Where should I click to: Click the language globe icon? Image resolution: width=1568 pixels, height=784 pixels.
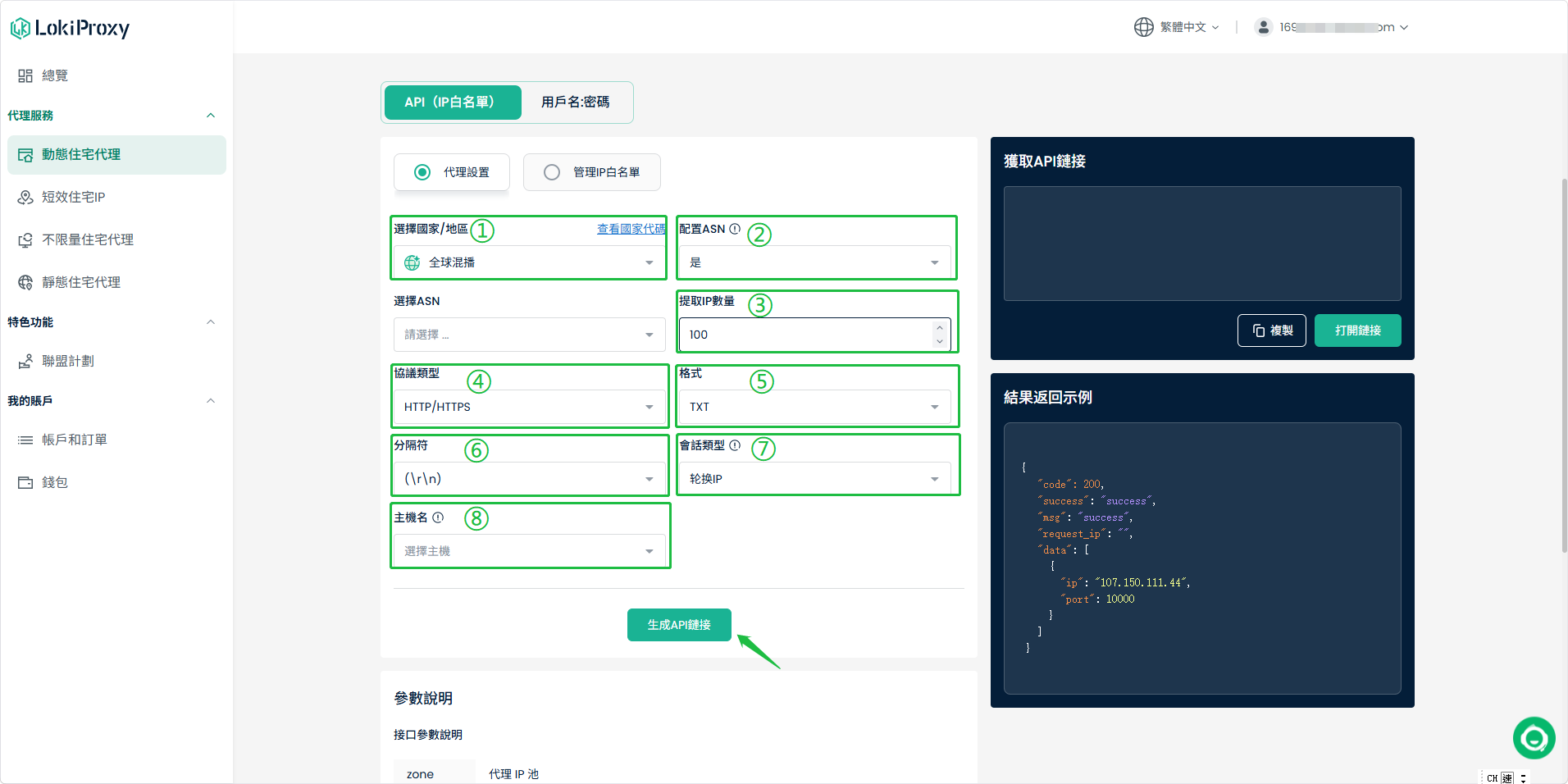(x=1144, y=27)
